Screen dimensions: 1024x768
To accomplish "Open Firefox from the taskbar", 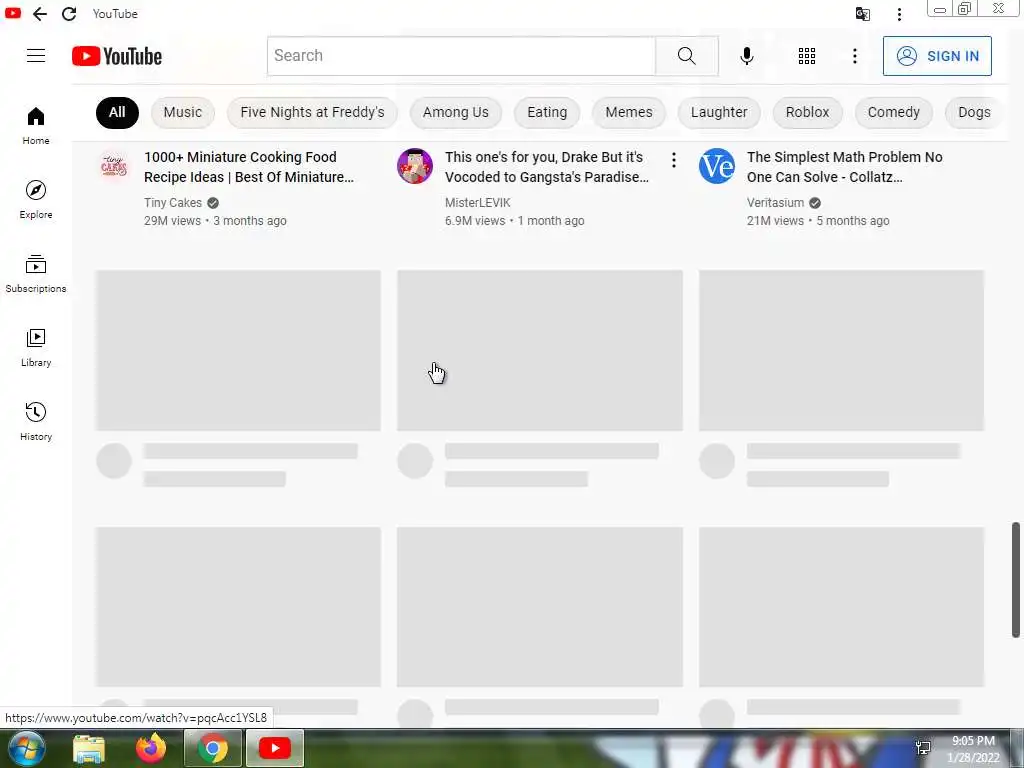I will click(x=150, y=748).
